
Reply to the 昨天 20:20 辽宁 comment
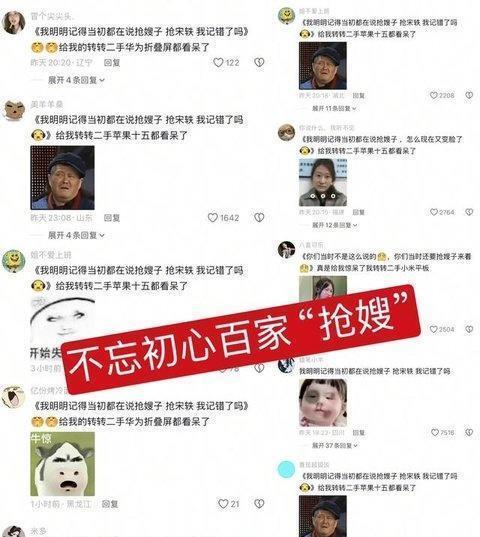click(x=112, y=63)
